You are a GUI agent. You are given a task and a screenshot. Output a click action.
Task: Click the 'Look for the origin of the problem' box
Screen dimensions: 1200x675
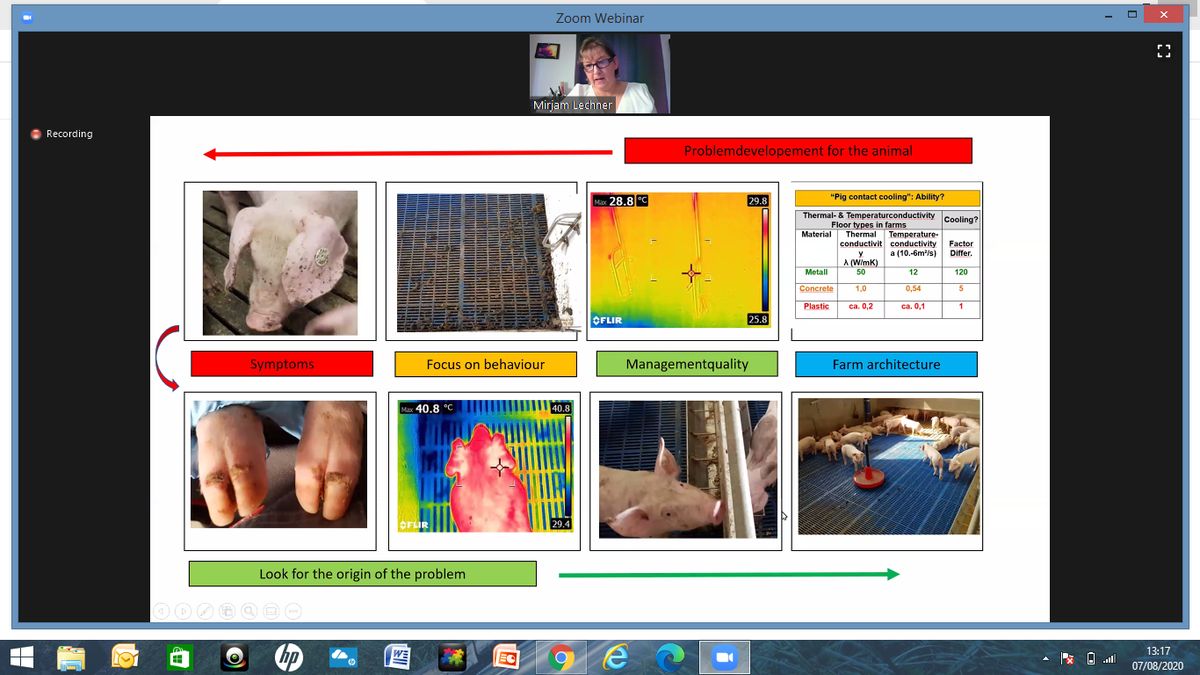pos(362,574)
